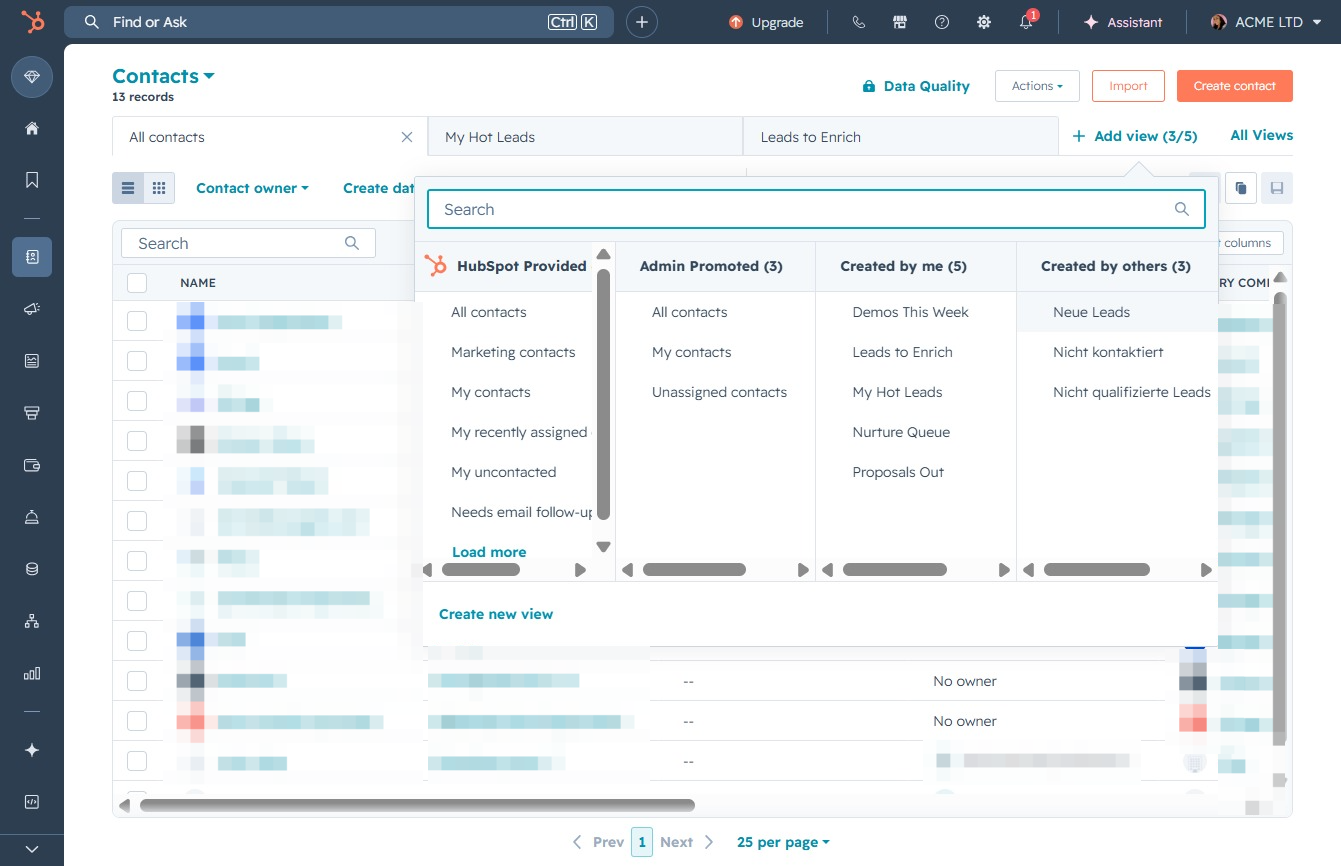This screenshot has width=1341, height=866.
Task: Tick the fifth contact row checkbox
Action: pyautogui.click(x=137, y=481)
